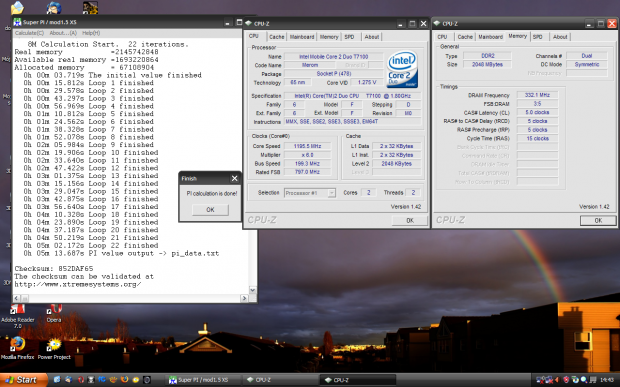The height and width of the screenshot is (387, 620).
Task: Click the CAS# Latency value 5.0 clocks
Action: (x=537, y=112)
